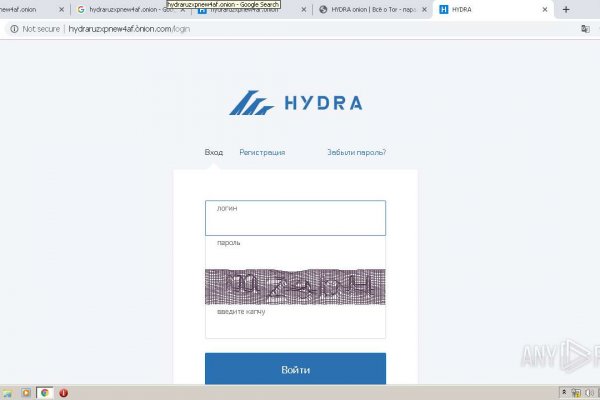The width and height of the screenshot is (600, 400).
Task: Switch to the 'HYDRA onion | Всё о Tor' tab
Action: click(370, 9)
